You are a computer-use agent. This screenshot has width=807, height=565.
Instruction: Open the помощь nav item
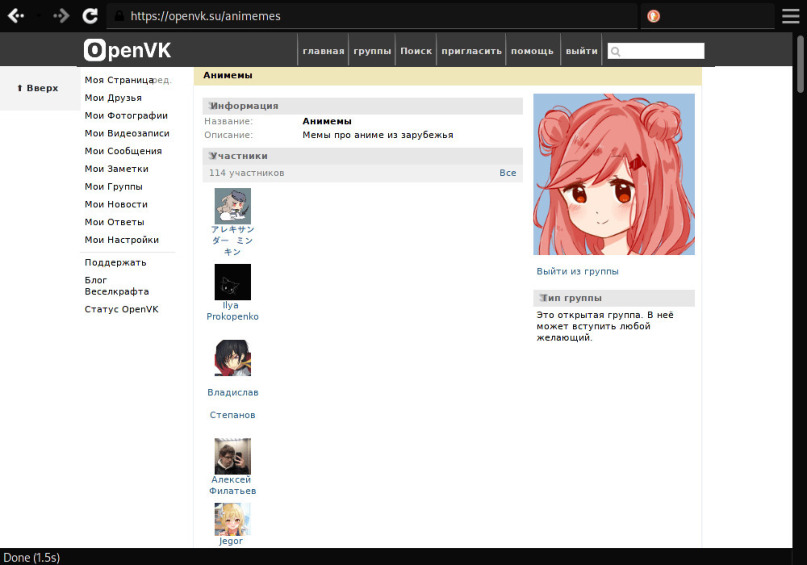[x=532, y=51]
